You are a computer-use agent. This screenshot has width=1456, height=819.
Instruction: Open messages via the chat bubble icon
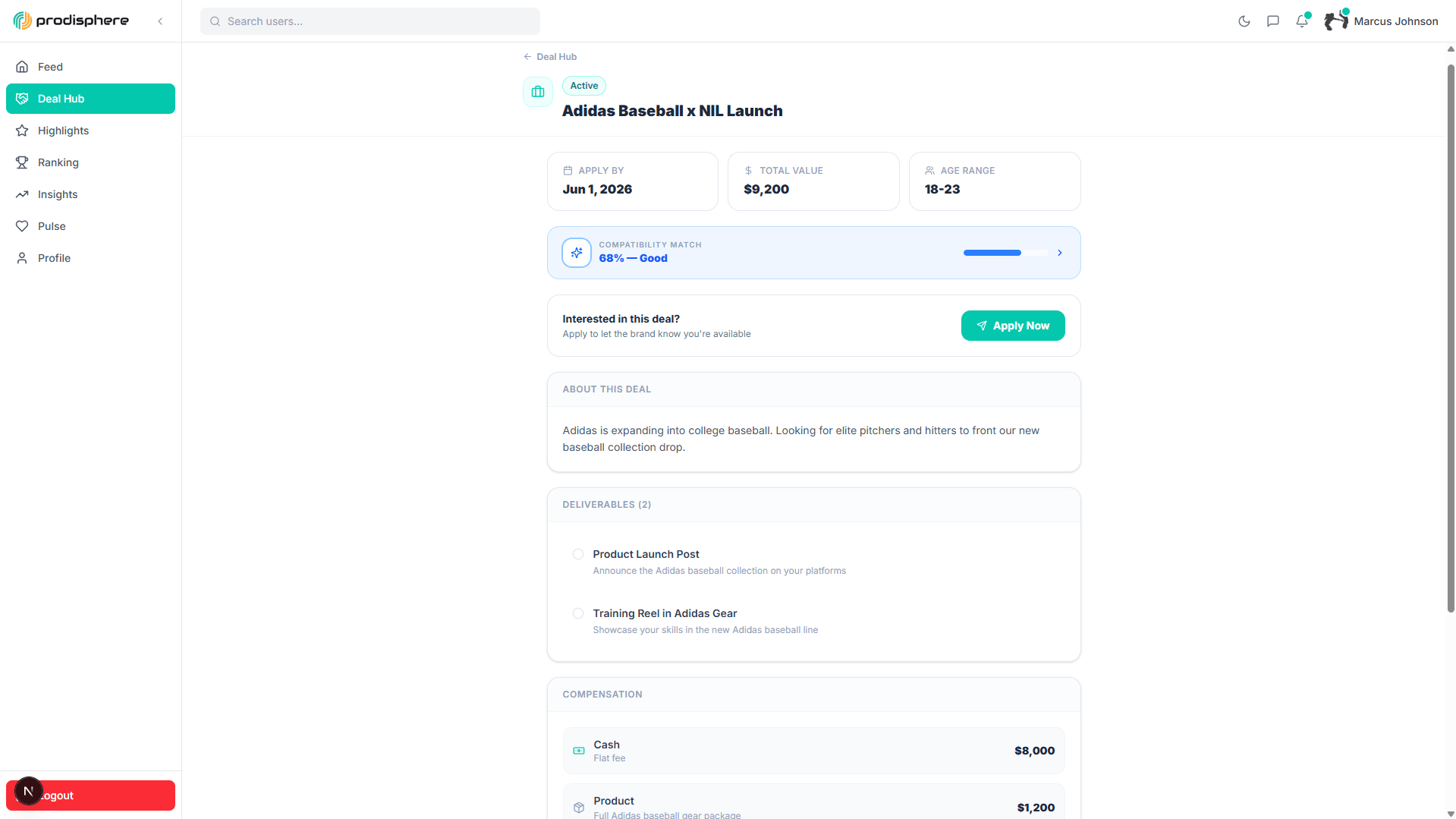click(x=1273, y=21)
